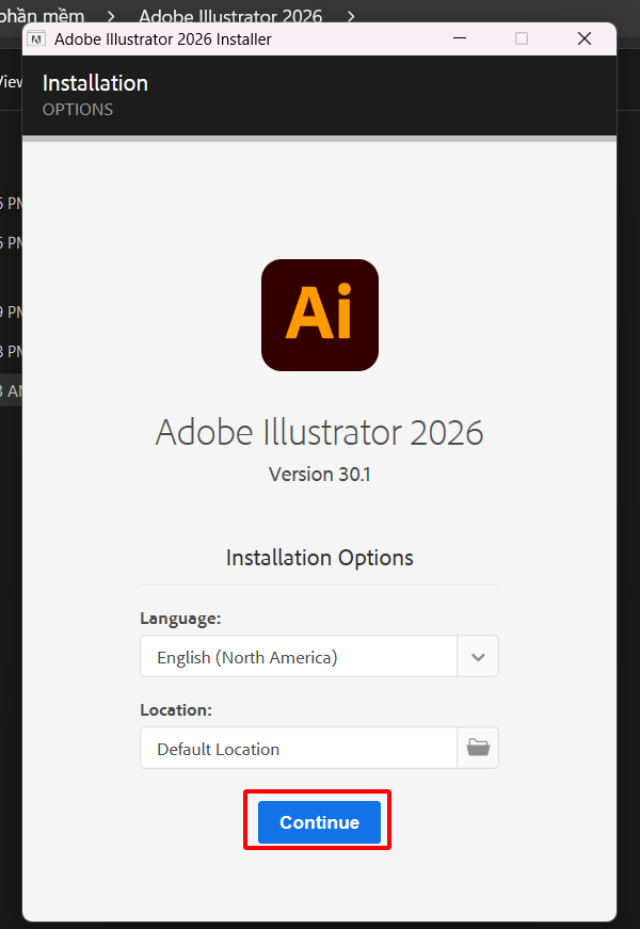The width and height of the screenshot is (640, 929).
Task: Click the installer icon in title bar
Action: click(37, 39)
